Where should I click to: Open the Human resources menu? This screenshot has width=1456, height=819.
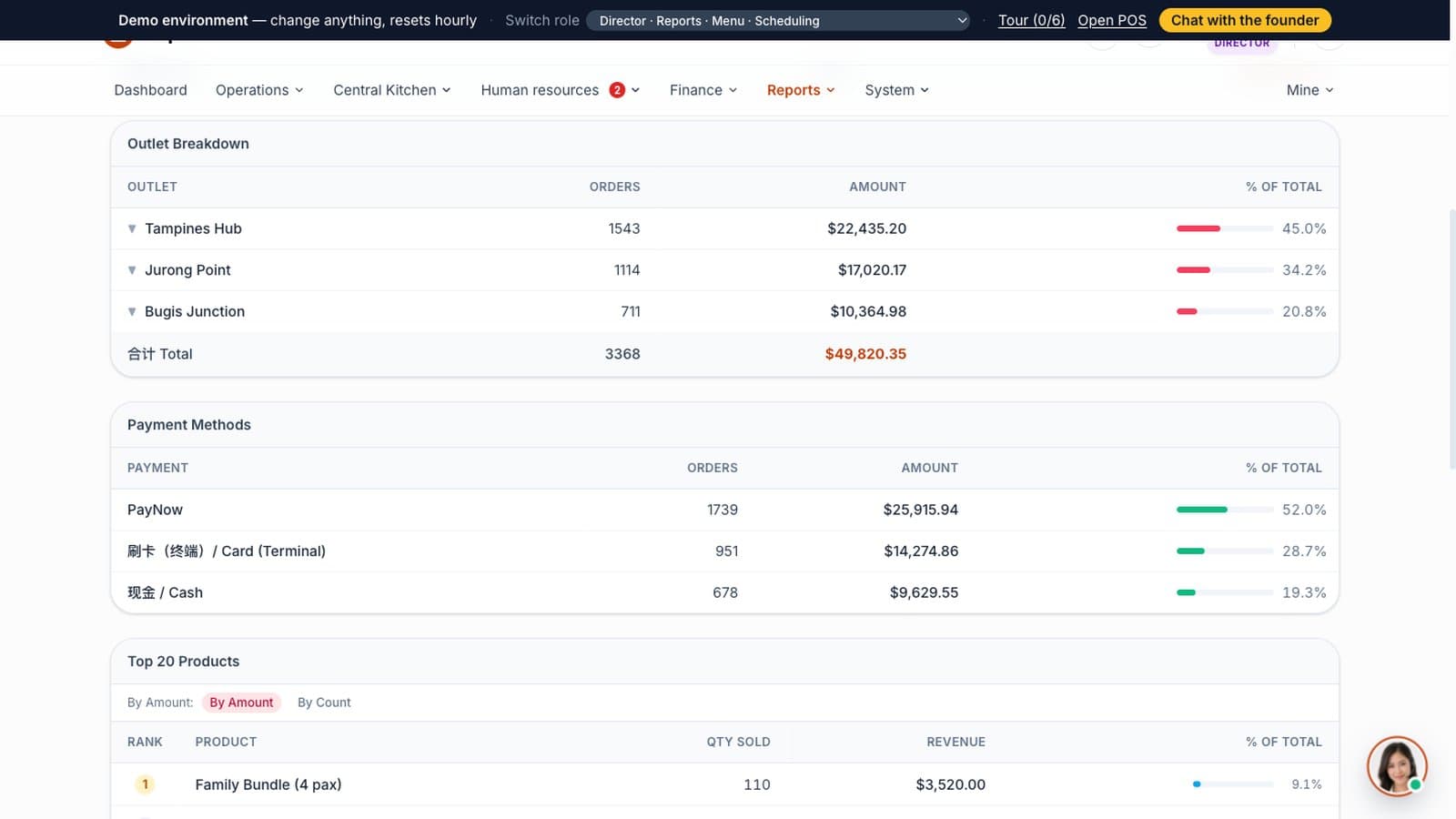click(x=561, y=90)
